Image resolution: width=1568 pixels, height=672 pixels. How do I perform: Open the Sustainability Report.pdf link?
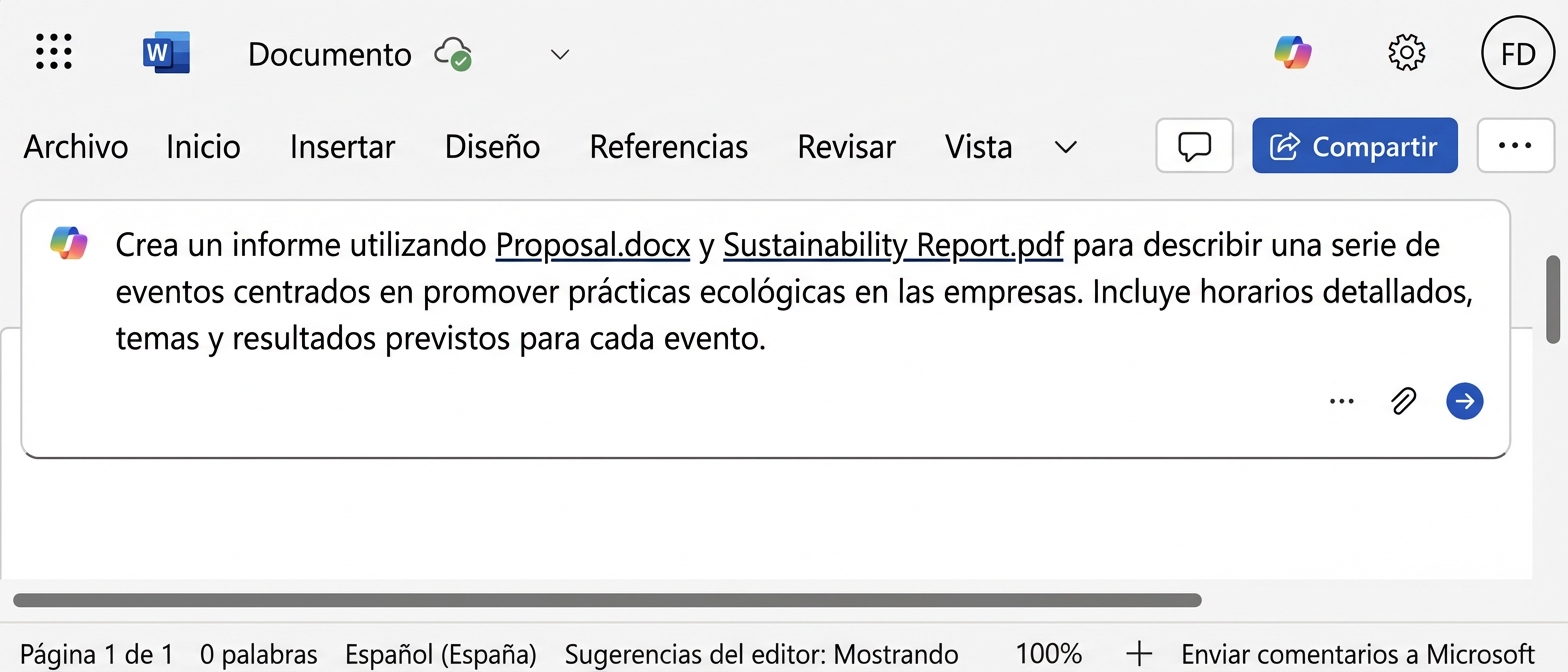point(893,245)
